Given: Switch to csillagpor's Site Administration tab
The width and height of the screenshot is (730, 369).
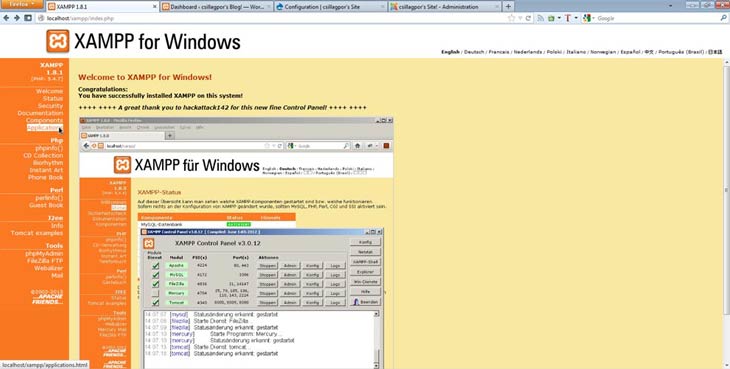Looking at the screenshot, I should (x=444, y=7).
